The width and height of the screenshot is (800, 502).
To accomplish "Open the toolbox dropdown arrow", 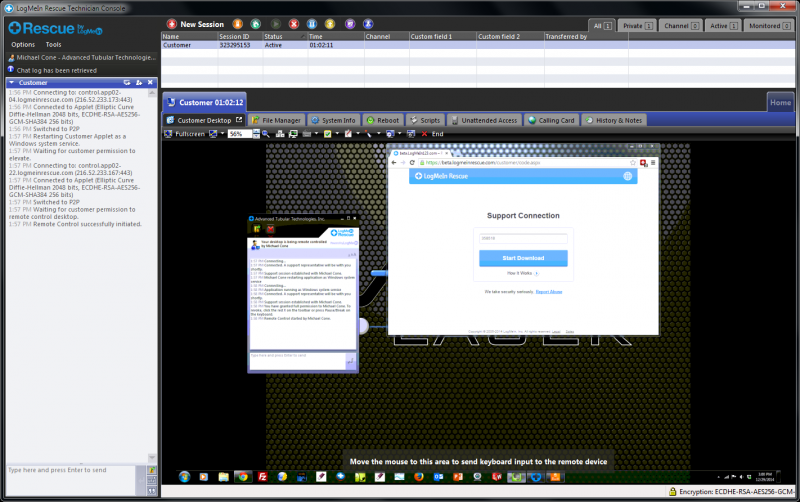I will click(x=316, y=134).
